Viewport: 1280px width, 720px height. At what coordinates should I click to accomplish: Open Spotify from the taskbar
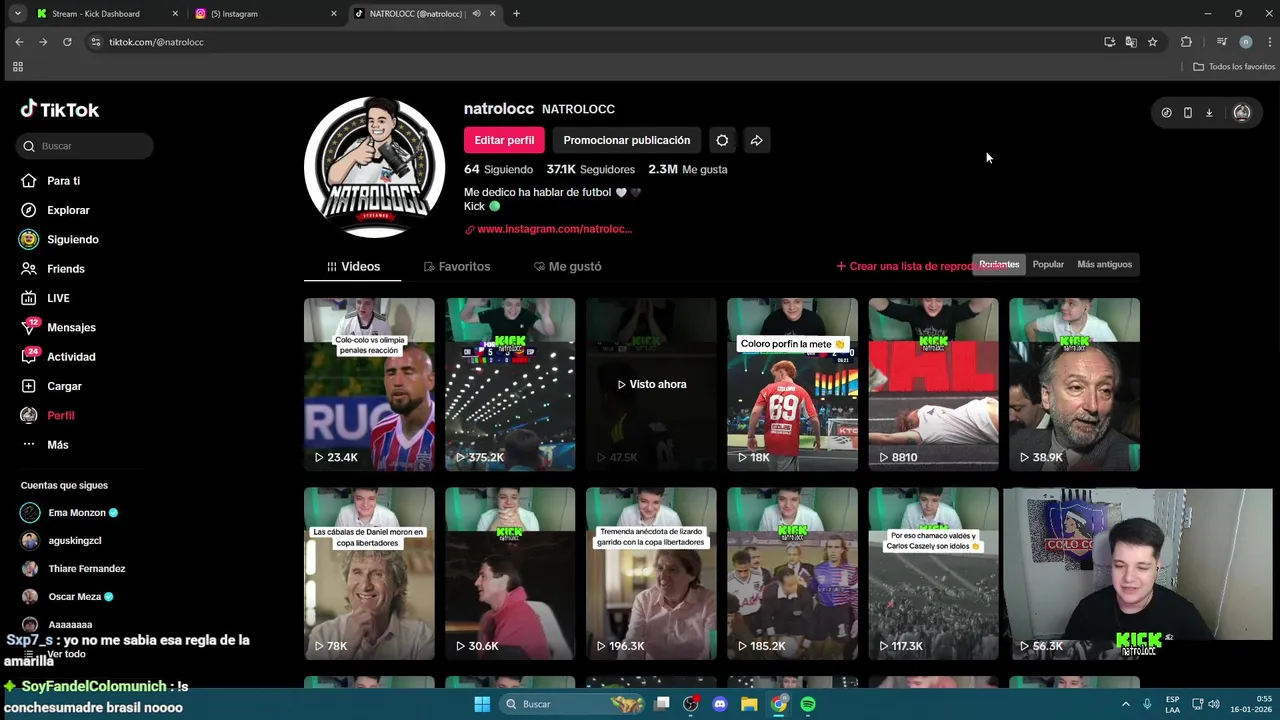pyautogui.click(x=808, y=704)
